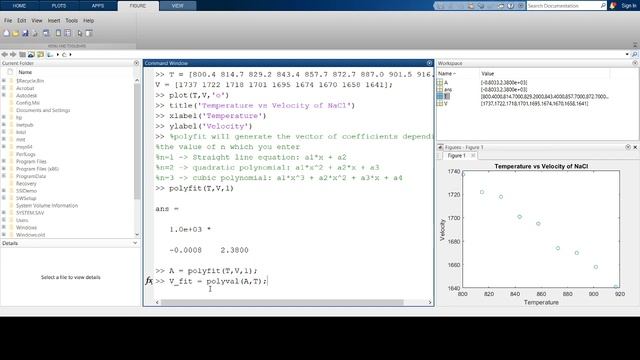Open the address bar path history dropdown
640x360 pixels.
click(x=627, y=54)
